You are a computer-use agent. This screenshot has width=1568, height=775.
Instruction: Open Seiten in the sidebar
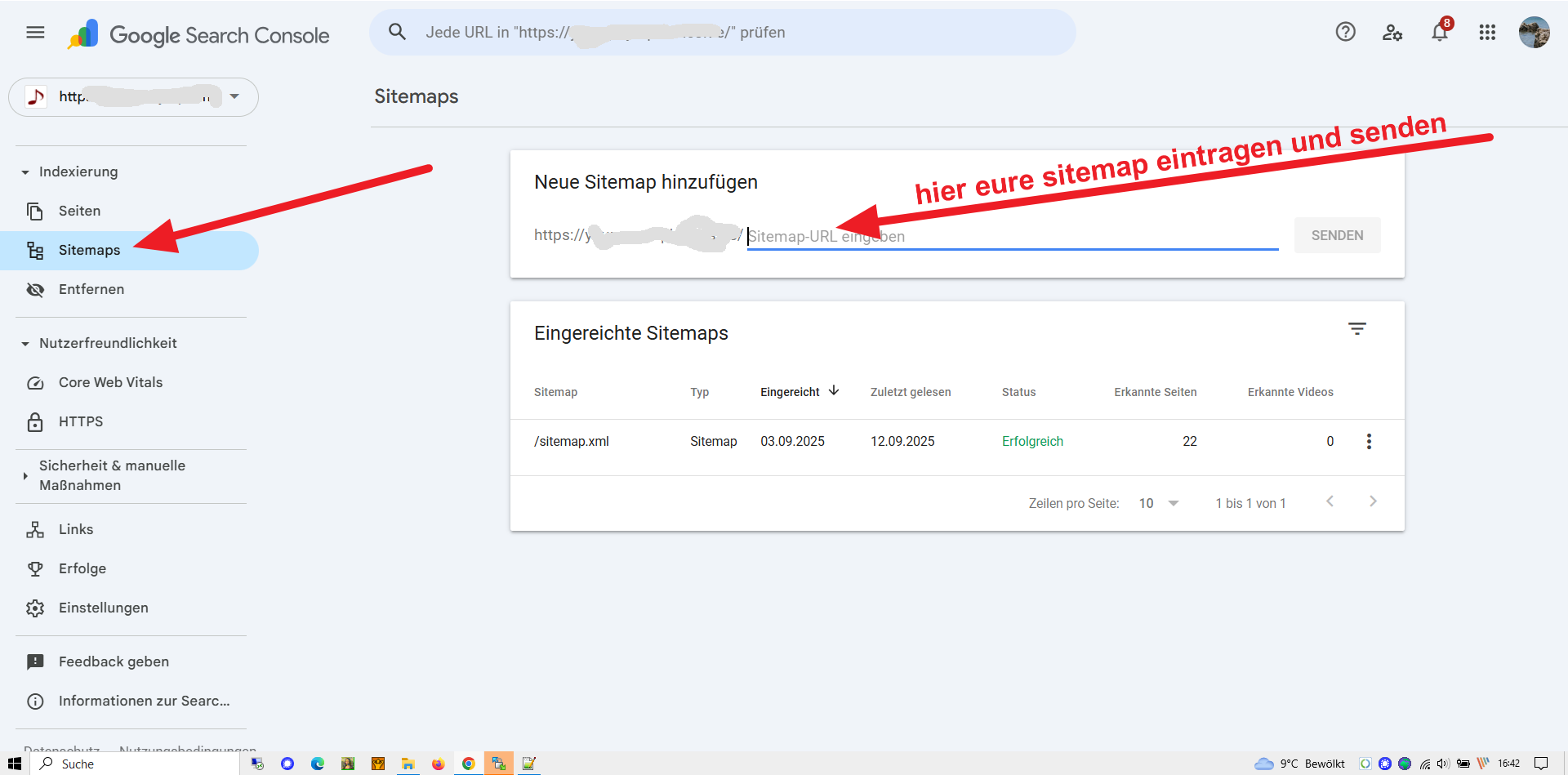79,212
